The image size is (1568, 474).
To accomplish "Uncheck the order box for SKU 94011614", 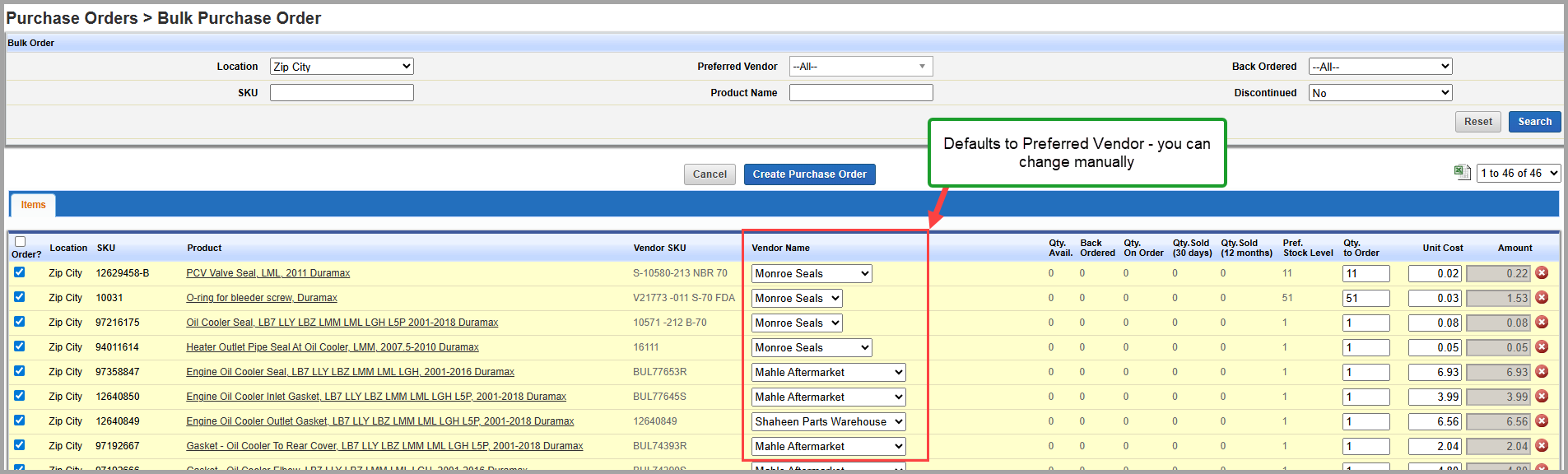I will tap(20, 346).
